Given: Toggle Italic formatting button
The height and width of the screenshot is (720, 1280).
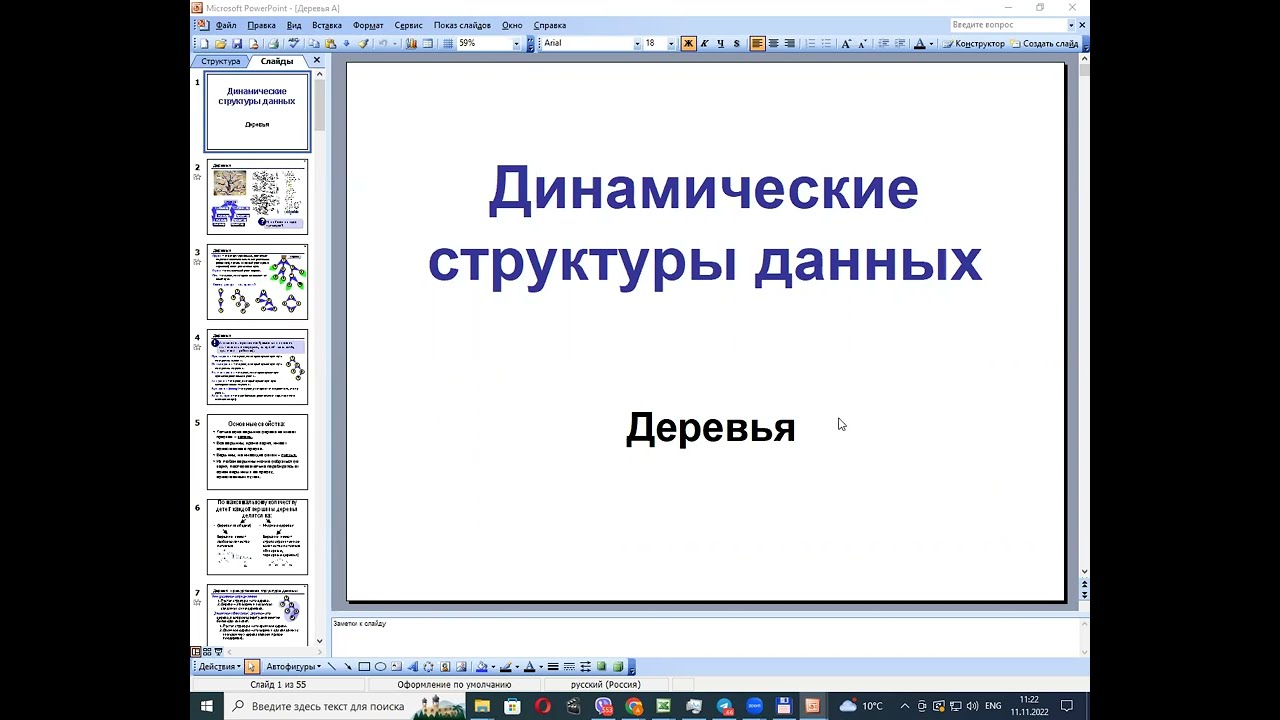Looking at the screenshot, I should point(704,44).
